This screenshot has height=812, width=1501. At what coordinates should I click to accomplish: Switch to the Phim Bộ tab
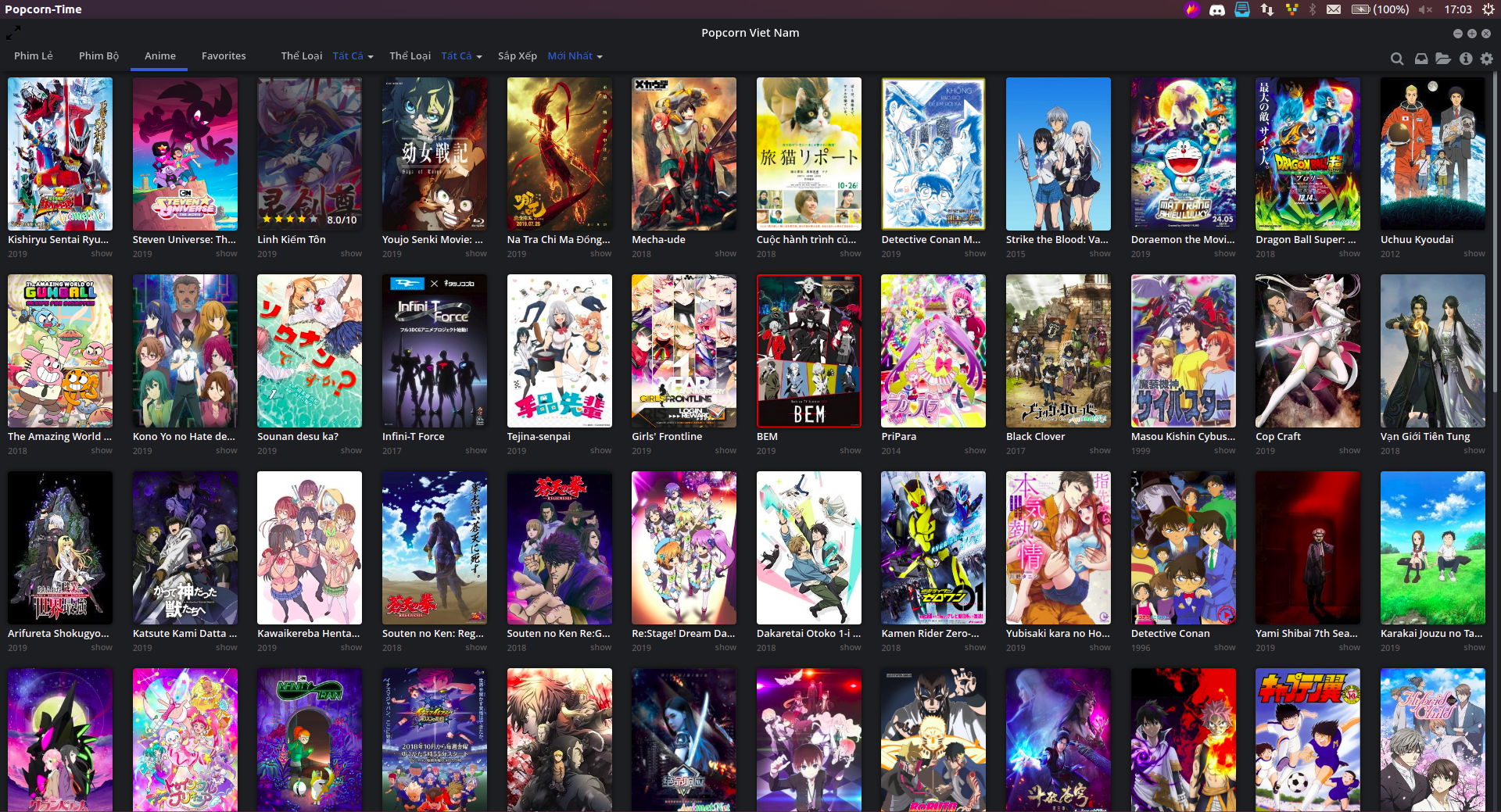[99, 55]
